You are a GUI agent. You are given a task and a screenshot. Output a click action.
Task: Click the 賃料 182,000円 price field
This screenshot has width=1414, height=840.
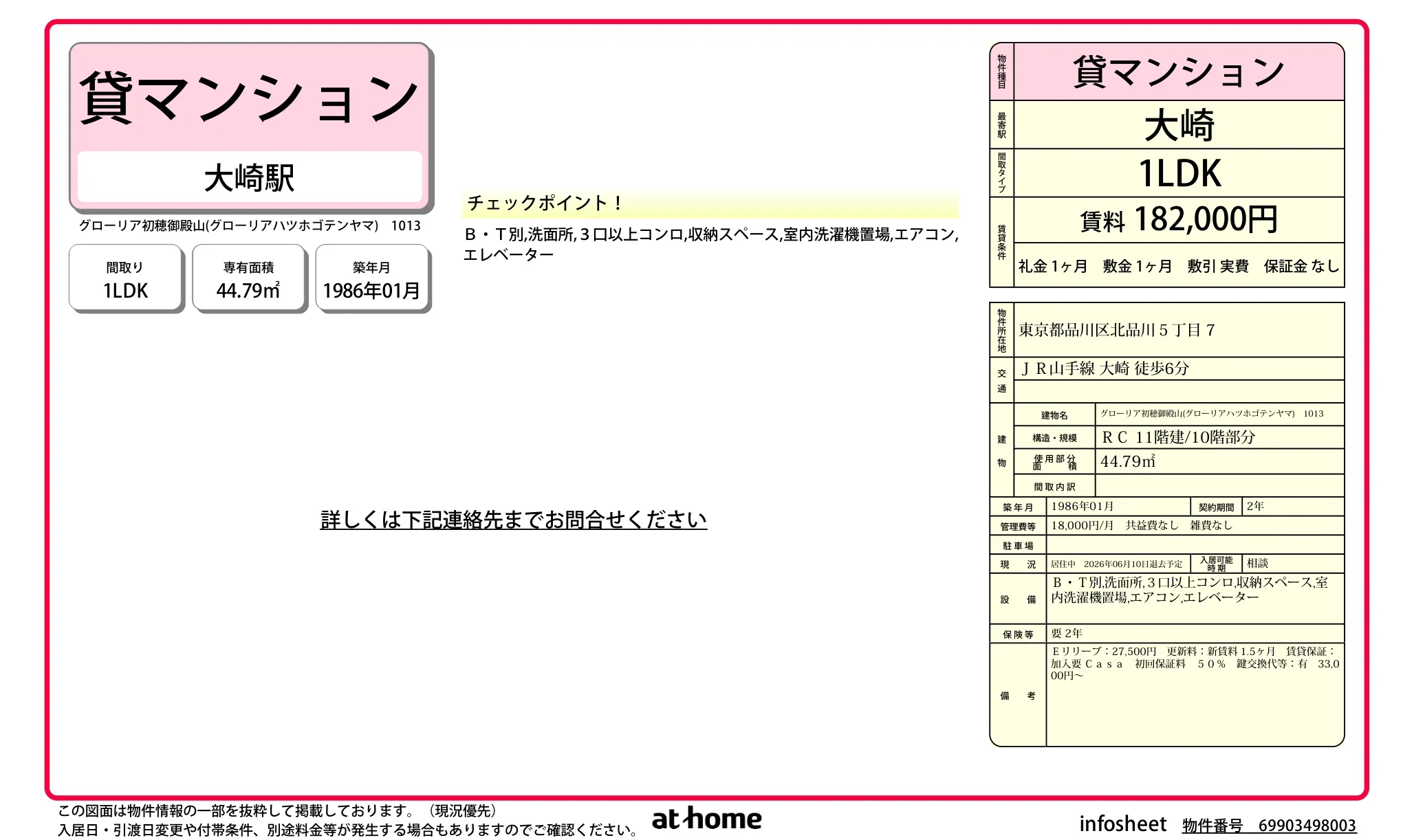coord(1177,219)
